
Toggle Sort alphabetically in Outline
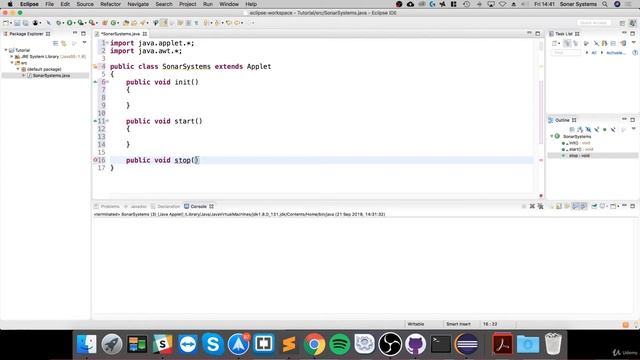pyautogui.click(x=580, y=129)
